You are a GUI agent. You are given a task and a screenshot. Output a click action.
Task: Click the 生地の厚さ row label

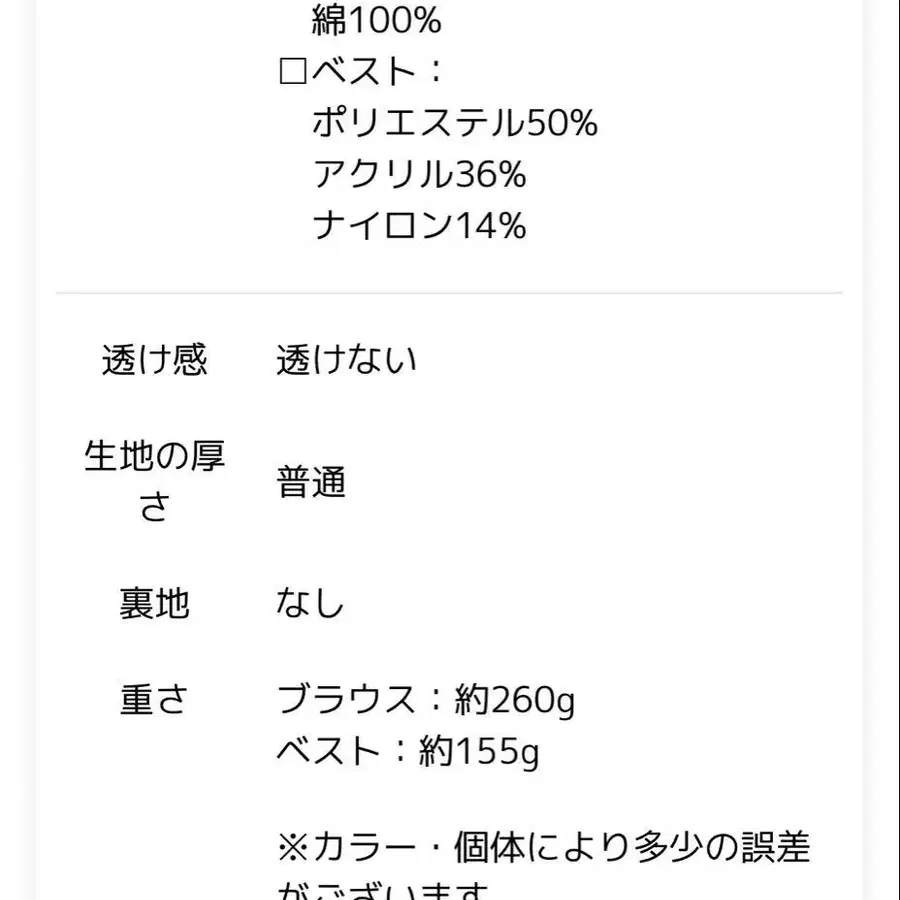coord(154,482)
